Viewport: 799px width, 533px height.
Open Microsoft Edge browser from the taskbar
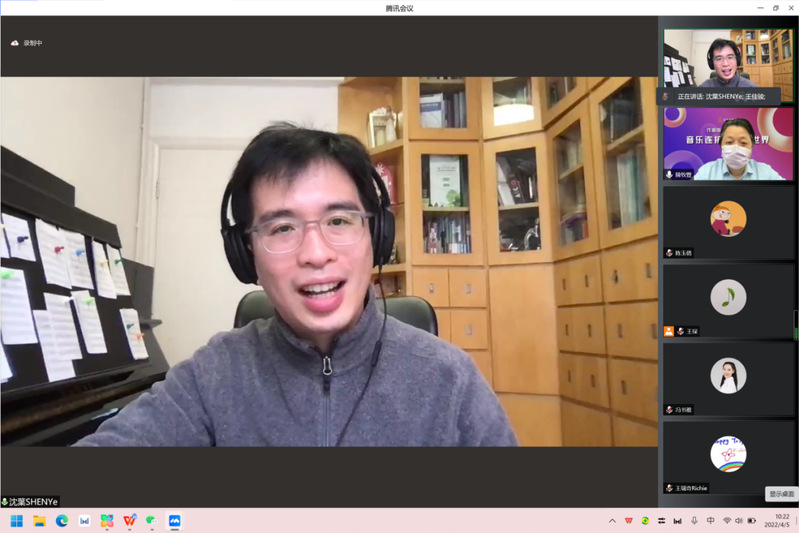62,521
